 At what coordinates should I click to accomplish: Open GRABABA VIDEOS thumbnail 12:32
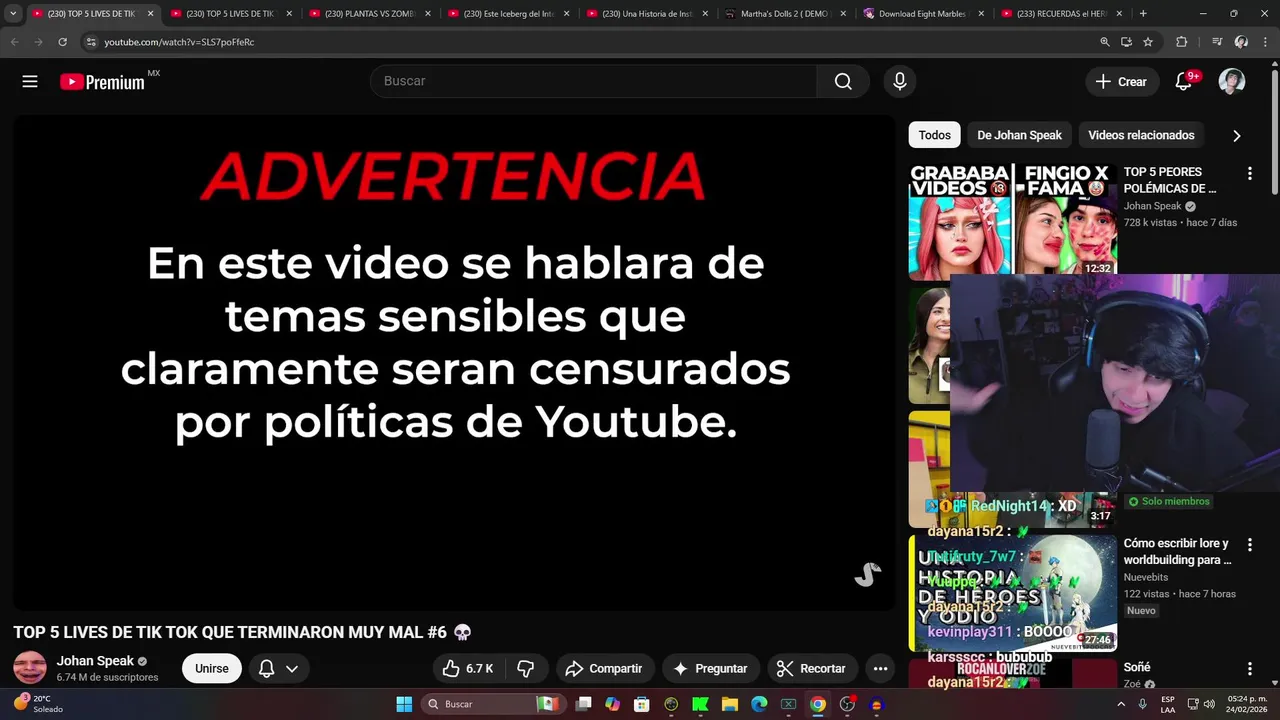click(1012, 221)
